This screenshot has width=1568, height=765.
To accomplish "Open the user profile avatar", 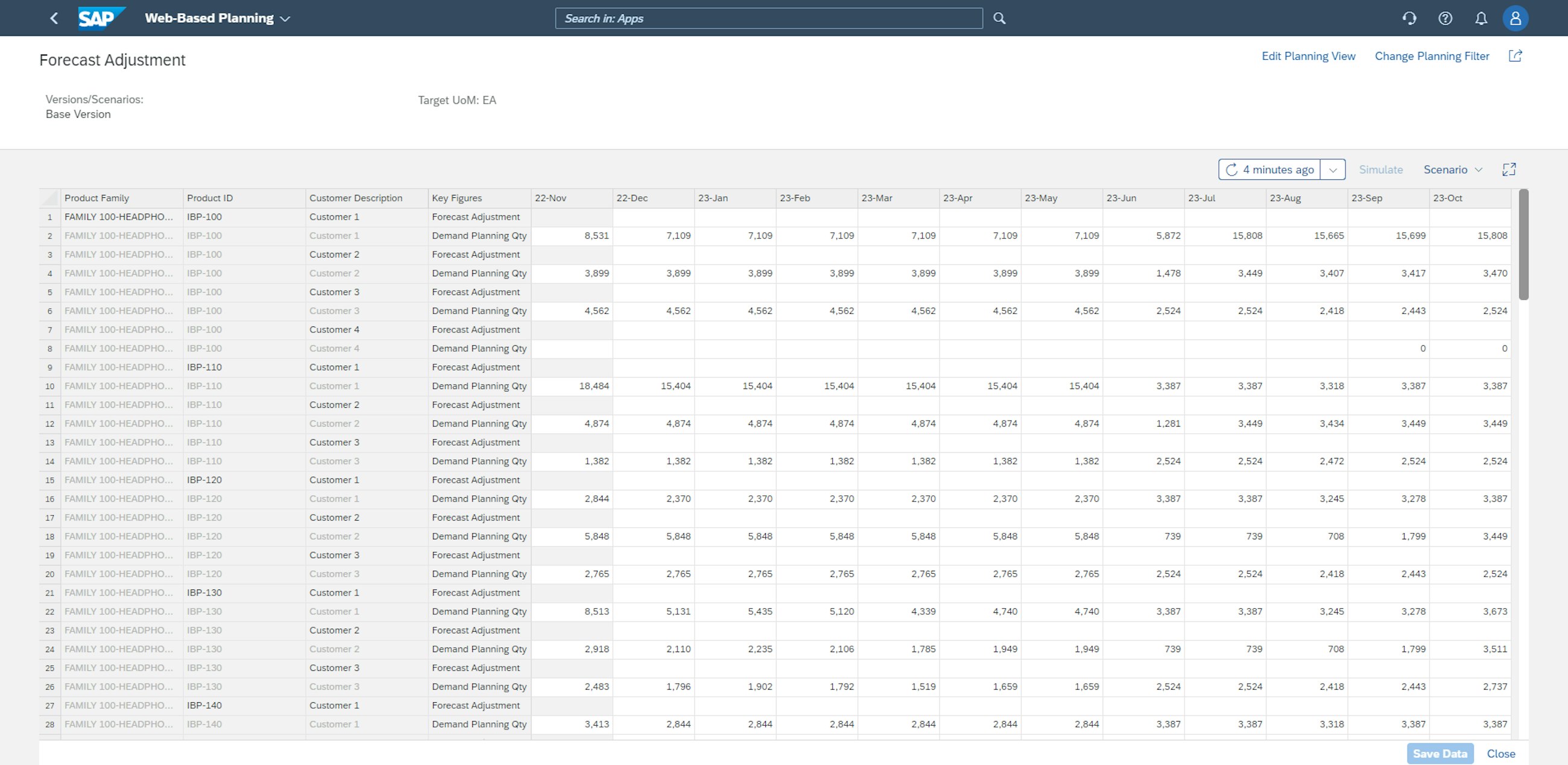I will coord(1516,18).
